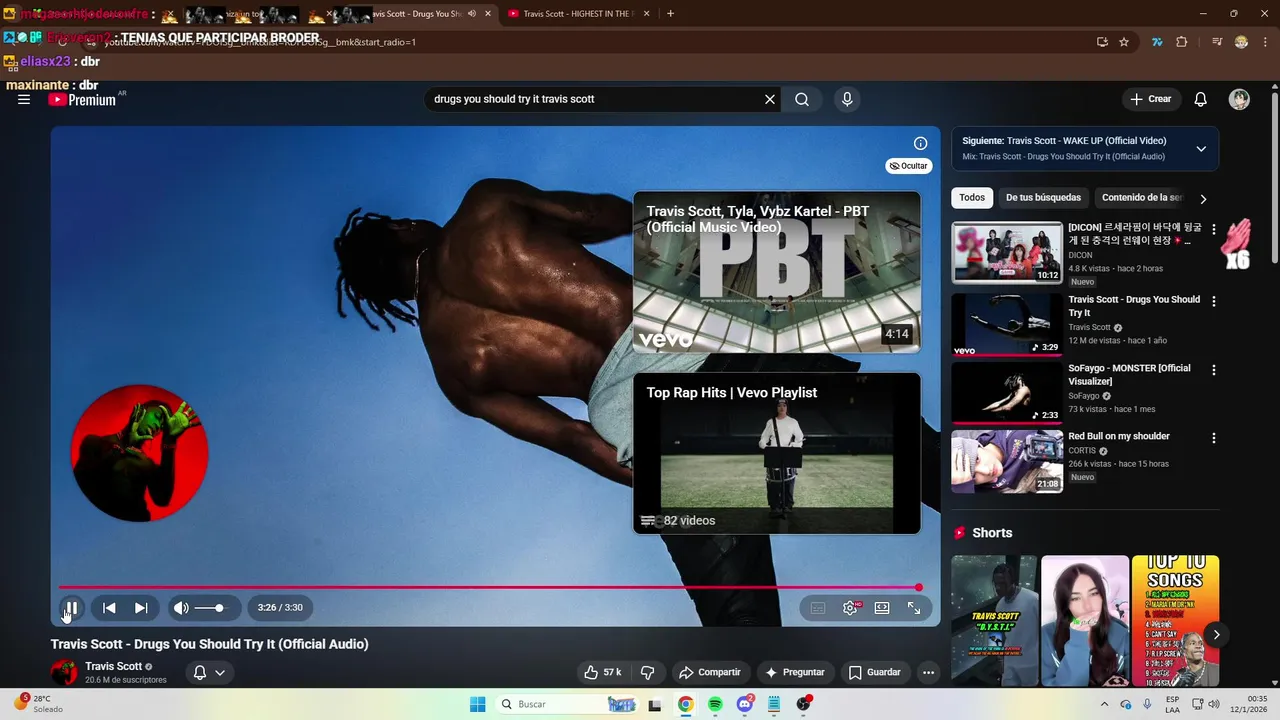Show hidden system tray icons chevron
The width and height of the screenshot is (1280, 720).
pos(1104,704)
